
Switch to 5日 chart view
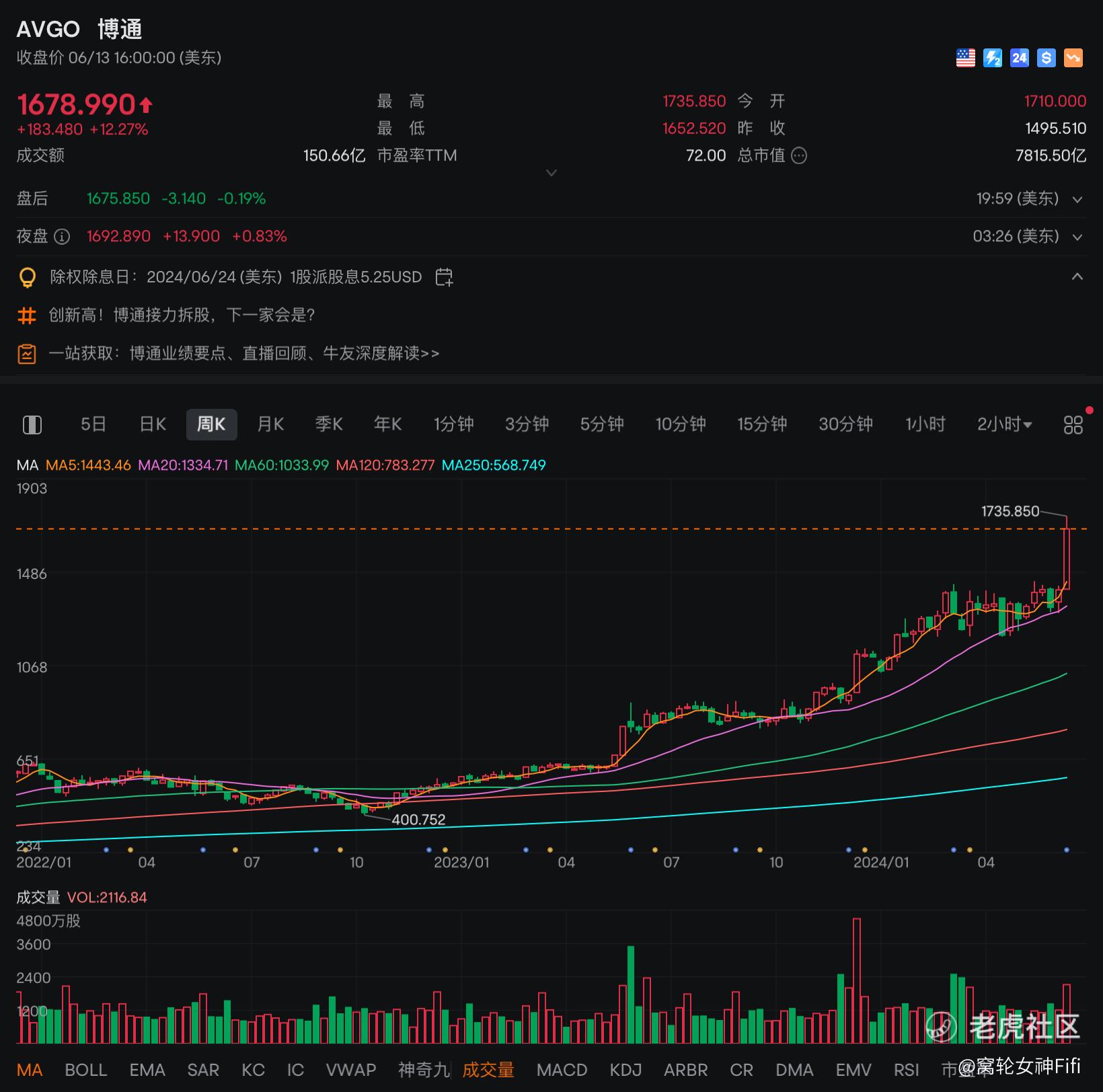click(93, 424)
